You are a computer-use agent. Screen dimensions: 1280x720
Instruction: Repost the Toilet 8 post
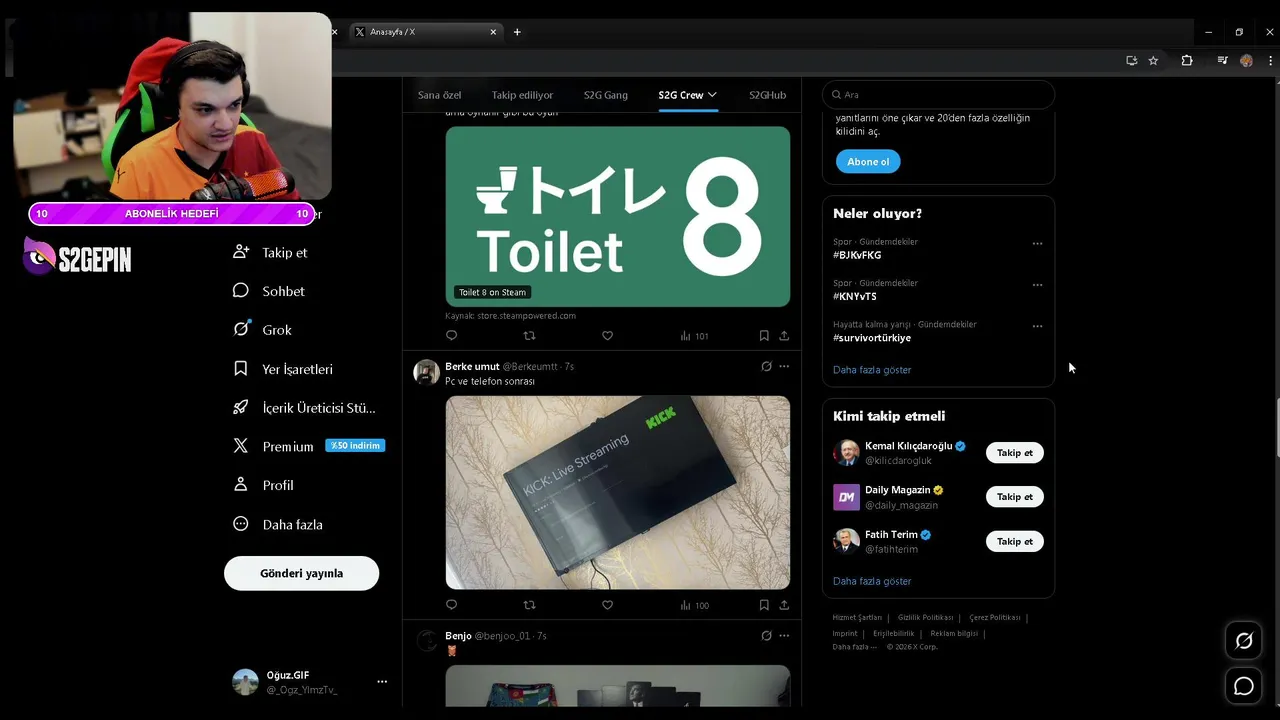click(x=529, y=336)
